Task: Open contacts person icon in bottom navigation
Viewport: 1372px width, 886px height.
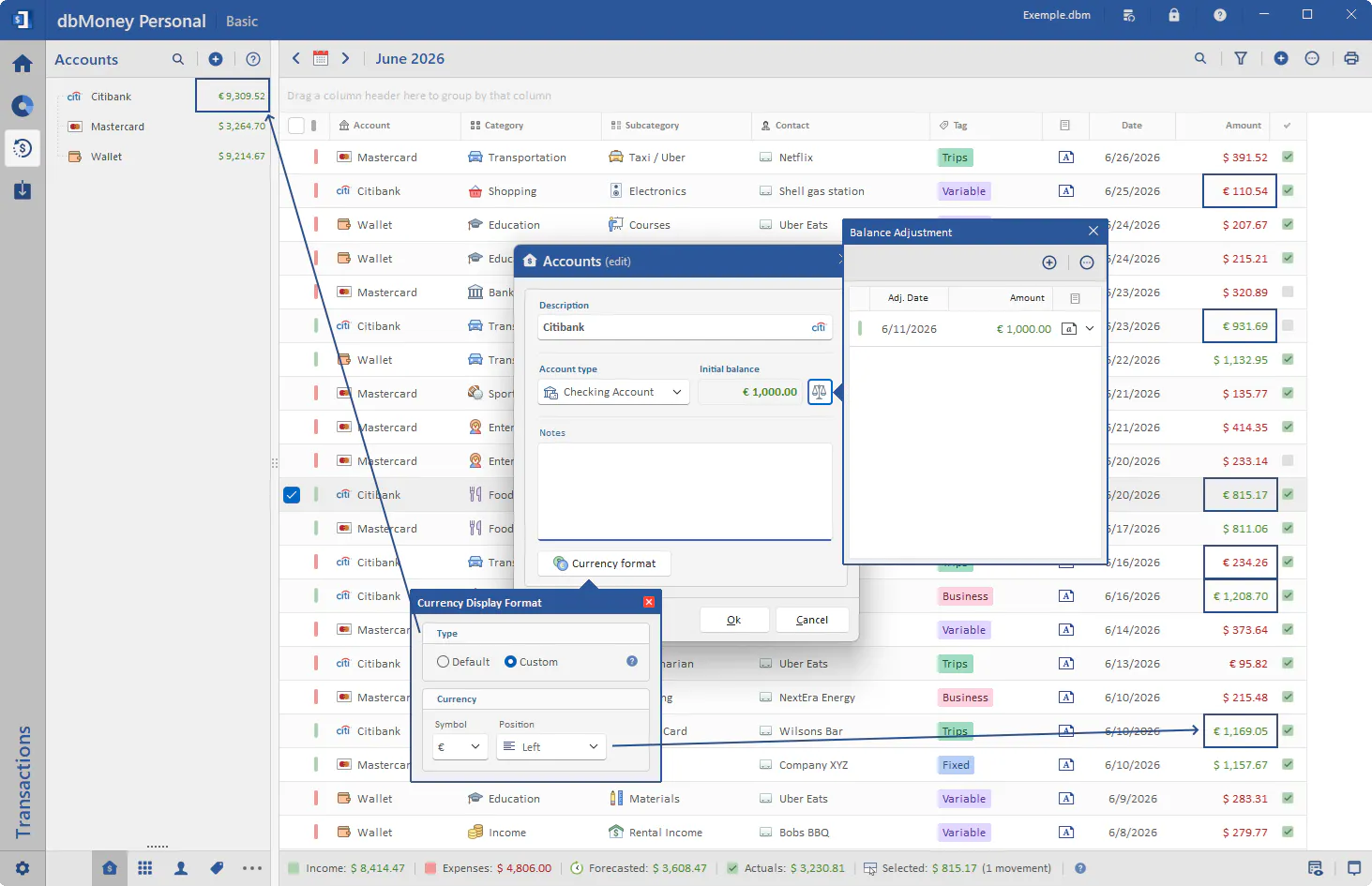Action: (181, 868)
